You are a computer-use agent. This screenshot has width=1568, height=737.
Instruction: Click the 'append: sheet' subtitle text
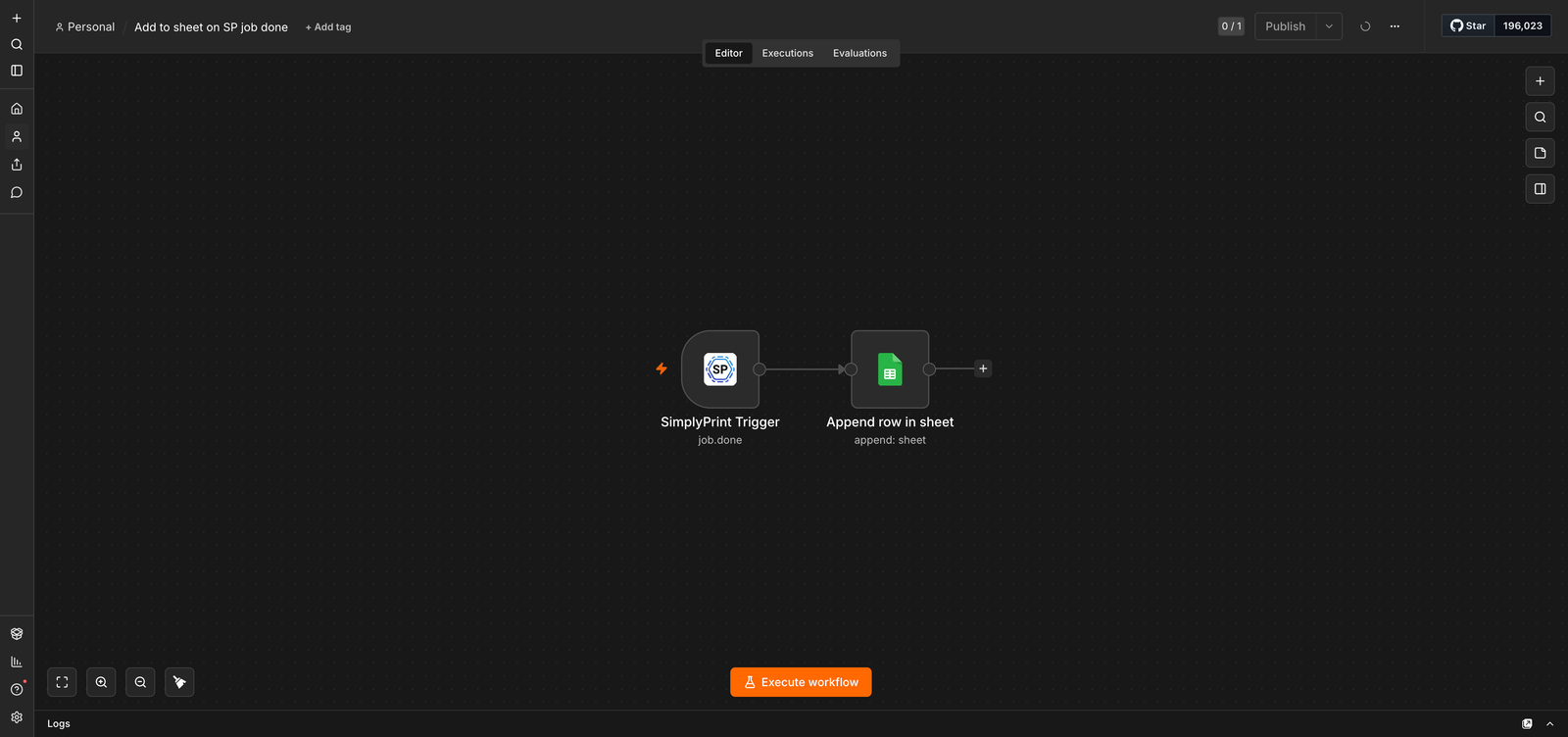[890, 440]
